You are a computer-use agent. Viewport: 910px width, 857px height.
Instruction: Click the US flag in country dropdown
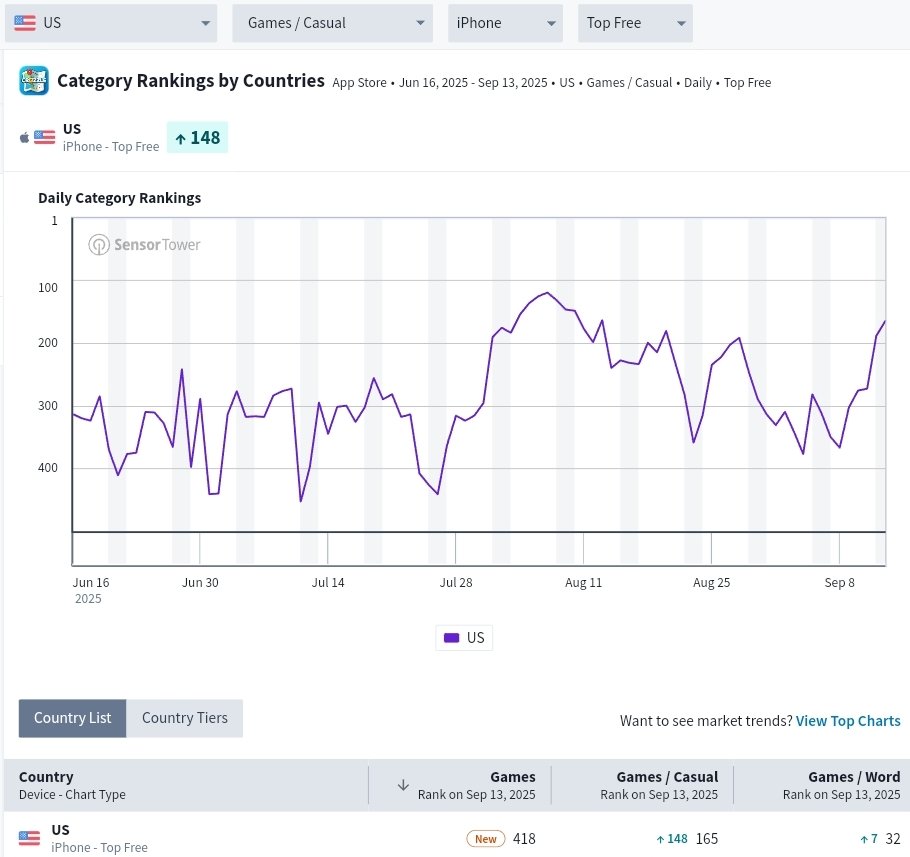pyautogui.click(x=25, y=23)
